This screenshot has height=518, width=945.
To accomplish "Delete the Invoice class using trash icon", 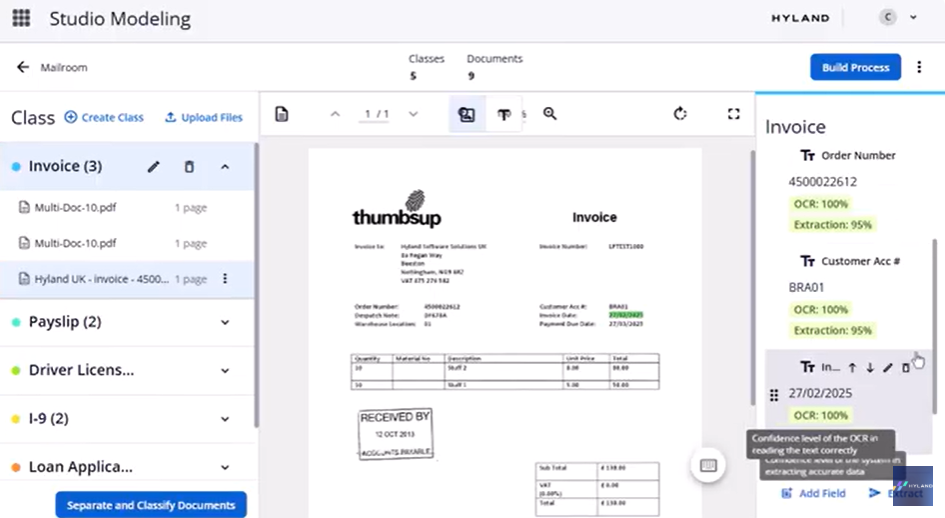I will coord(189,166).
